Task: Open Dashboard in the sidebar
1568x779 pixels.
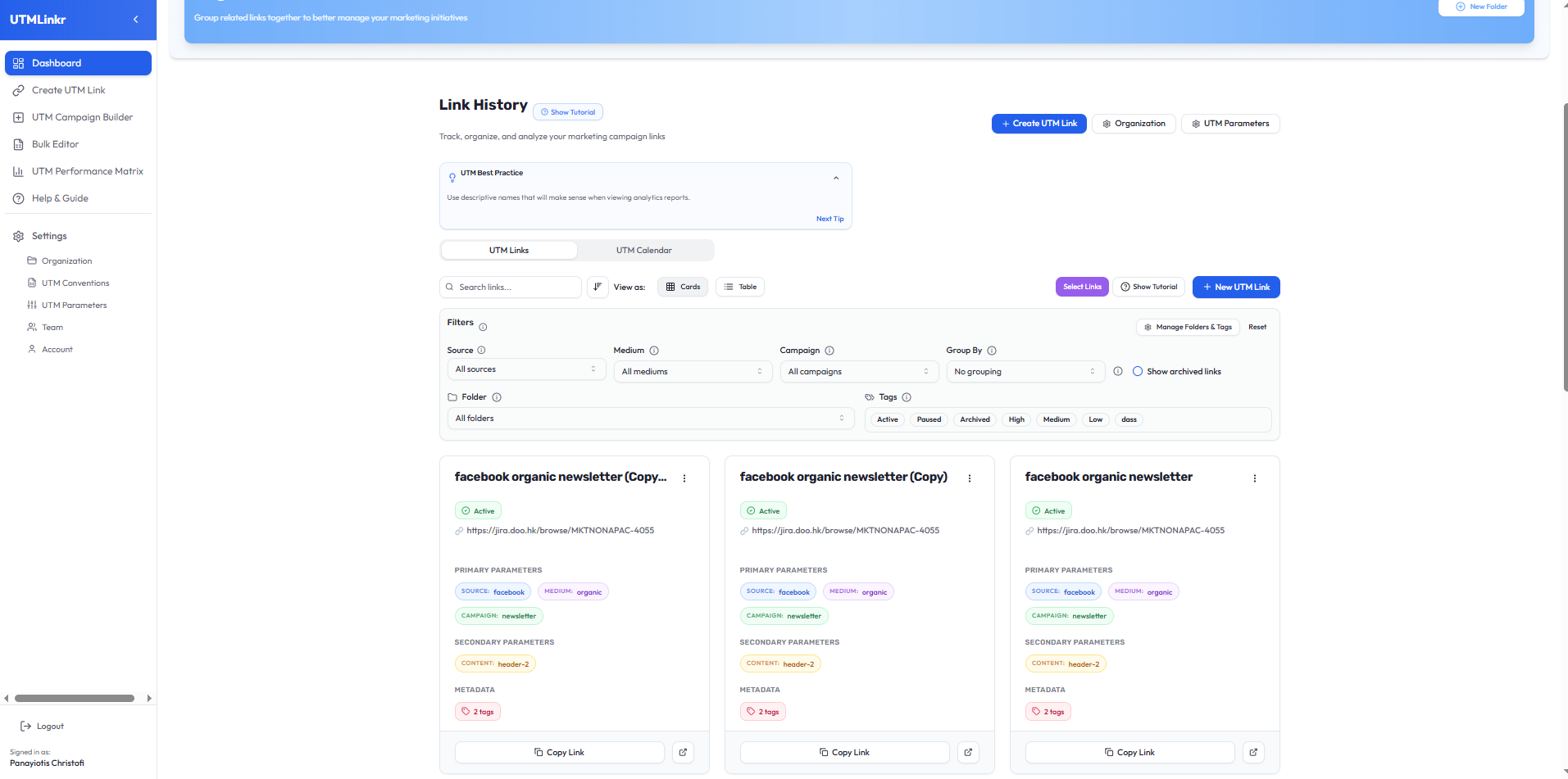Action: point(78,63)
